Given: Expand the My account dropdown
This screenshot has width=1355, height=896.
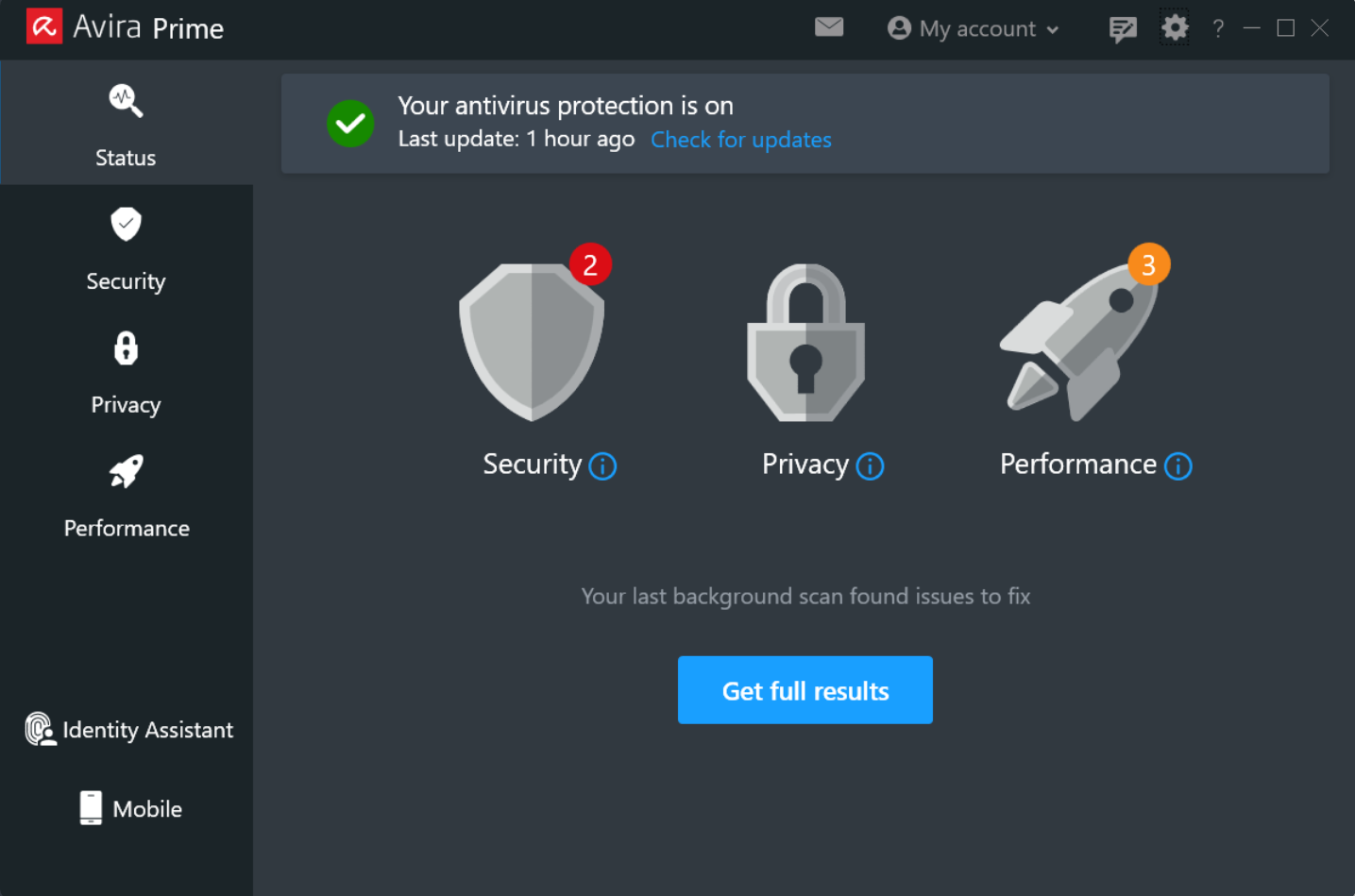Looking at the screenshot, I should pos(974,28).
